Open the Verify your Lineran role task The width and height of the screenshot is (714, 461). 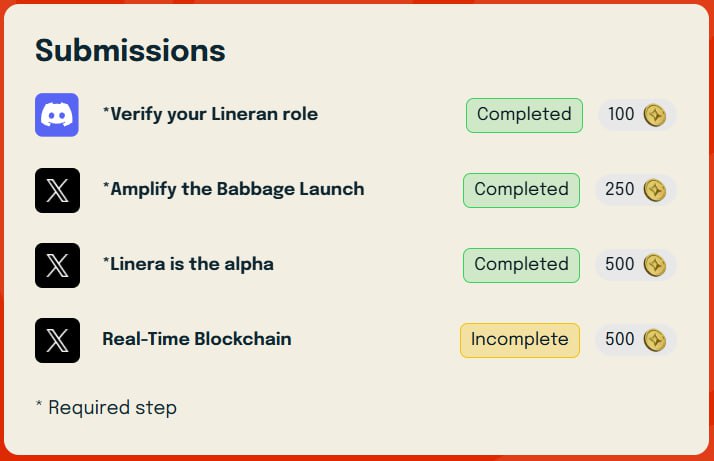210,114
